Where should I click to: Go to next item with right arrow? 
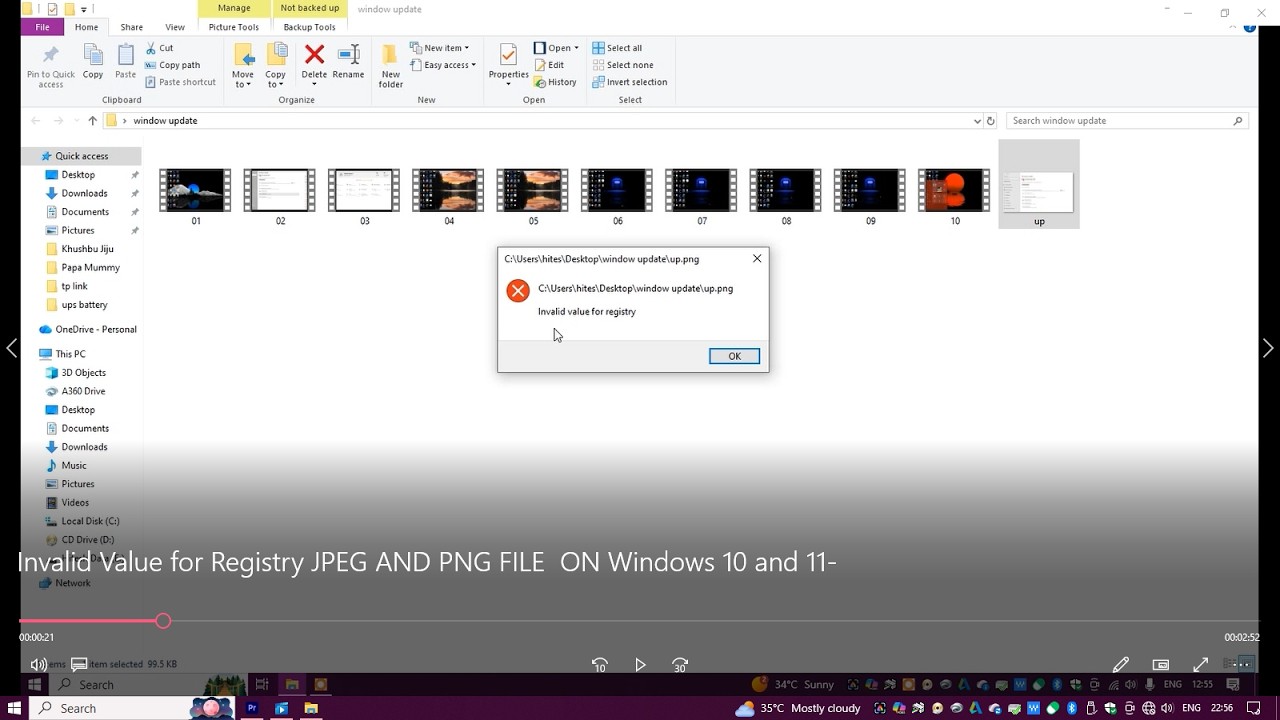[x=1268, y=348]
